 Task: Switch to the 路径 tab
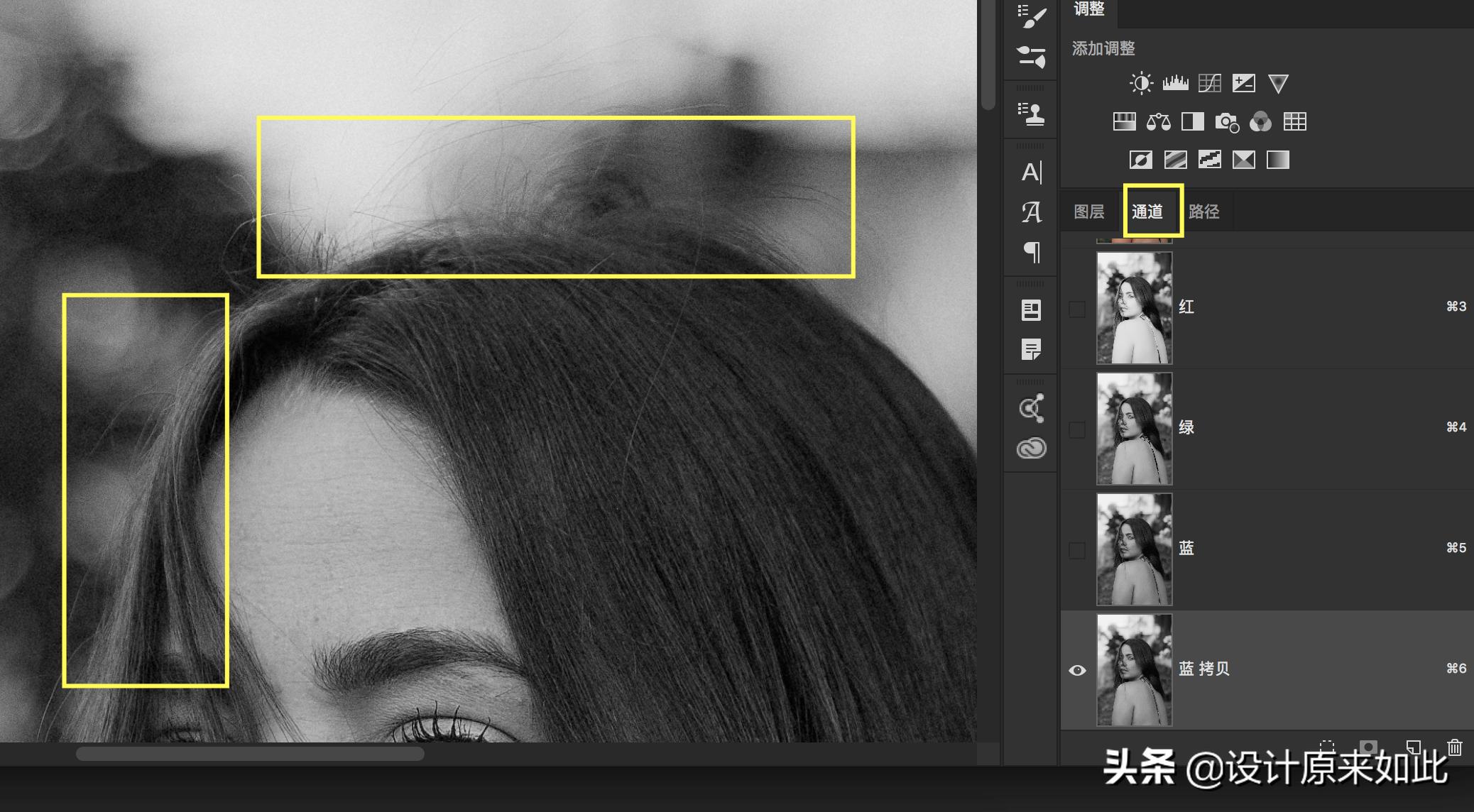1203,212
